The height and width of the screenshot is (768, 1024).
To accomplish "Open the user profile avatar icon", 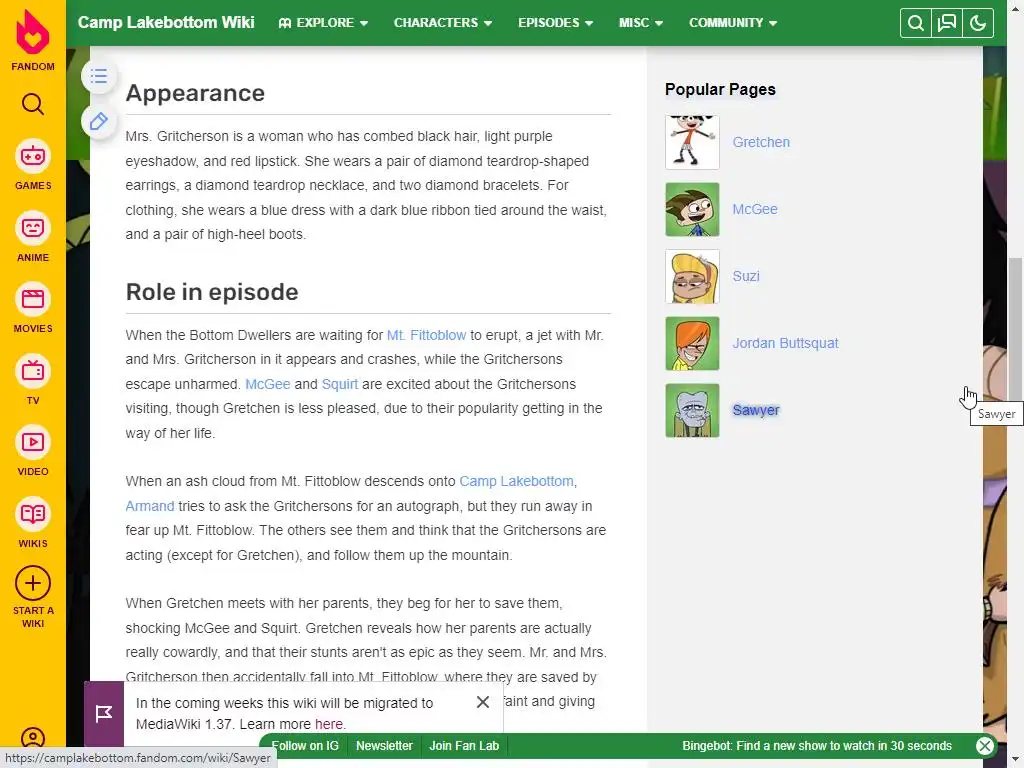I will [x=33, y=738].
